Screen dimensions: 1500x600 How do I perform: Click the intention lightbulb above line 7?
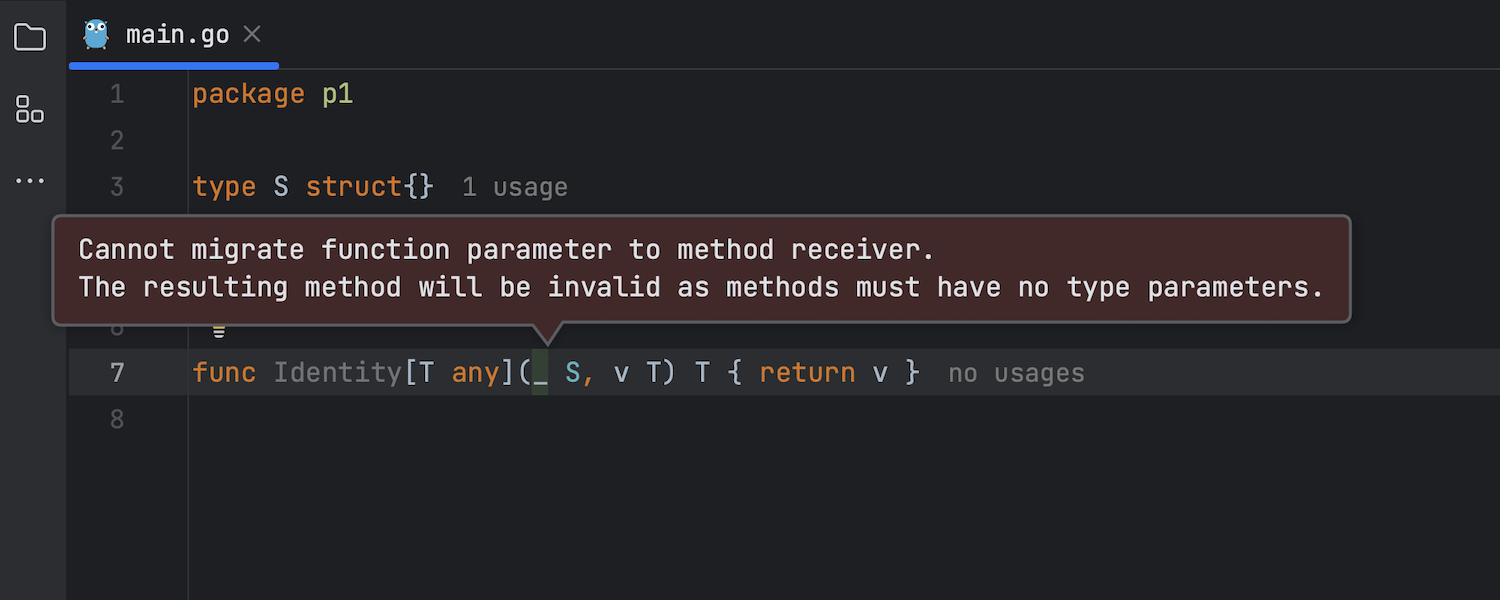[218, 330]
